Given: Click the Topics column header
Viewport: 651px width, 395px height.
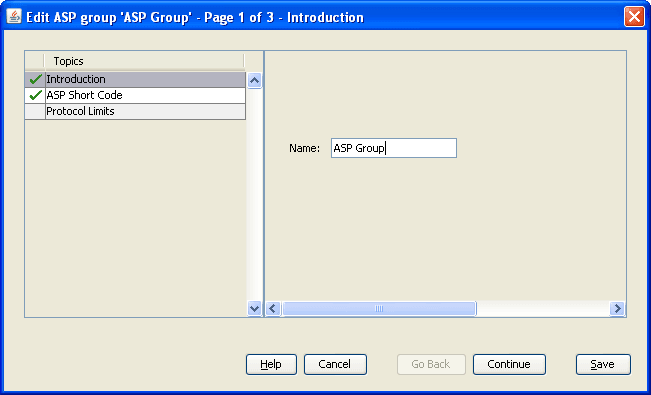Looking at the screenshot, I should coord(144,61).
